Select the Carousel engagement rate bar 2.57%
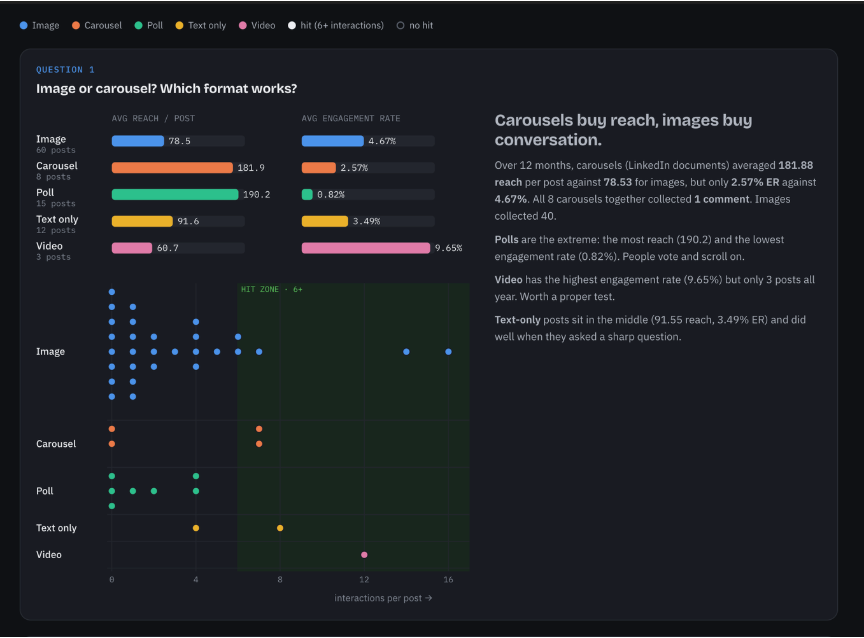 pos(318,167)
